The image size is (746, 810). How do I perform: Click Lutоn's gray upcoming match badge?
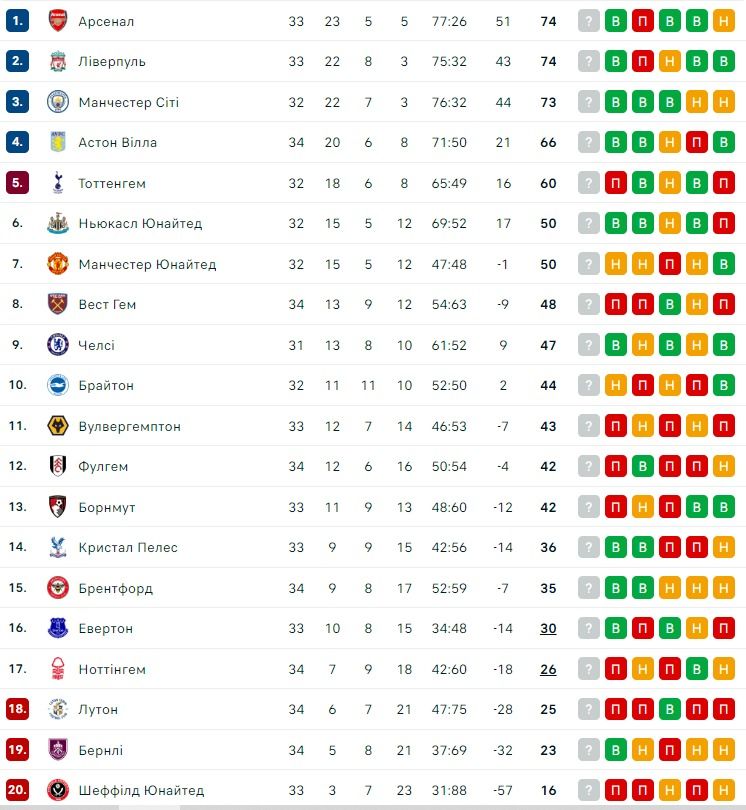(589, 709)
